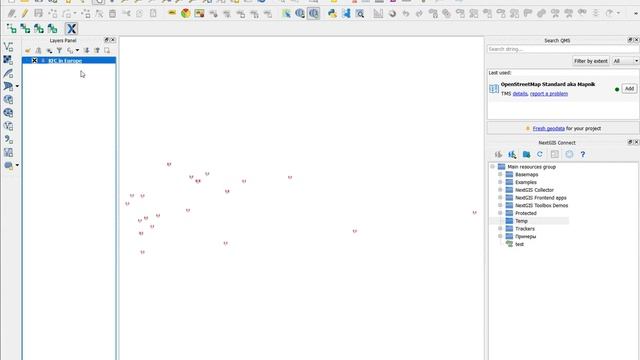The width and height of the screenshot is (640, 360).
Task: Open filter-by-expression dropdown in Layers Panel
Action: coord(77,51)
